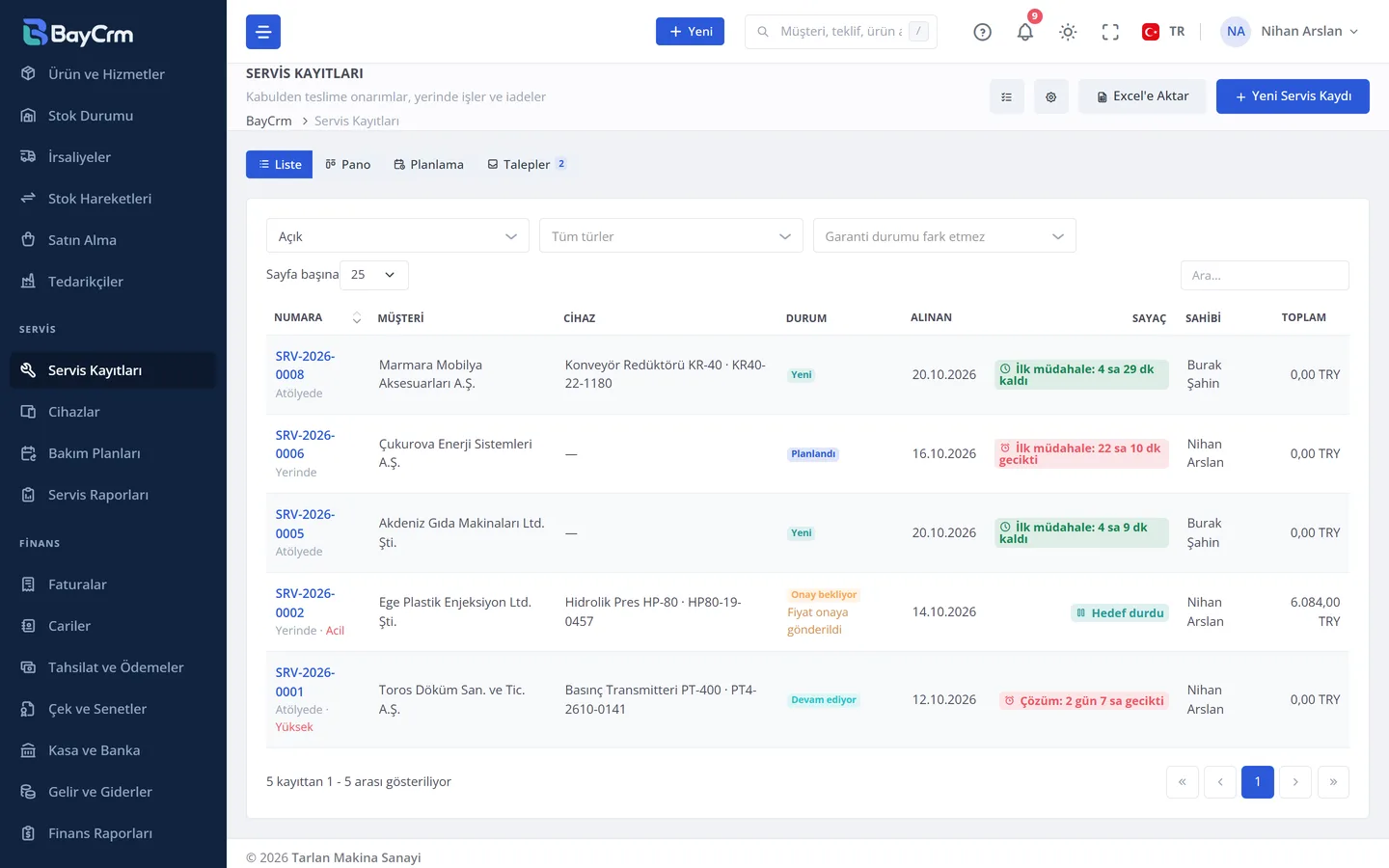The height and width of the screenshot is (868, 1389).
Task: Open Cihazlar sidebar item
Action: (113, 412)
